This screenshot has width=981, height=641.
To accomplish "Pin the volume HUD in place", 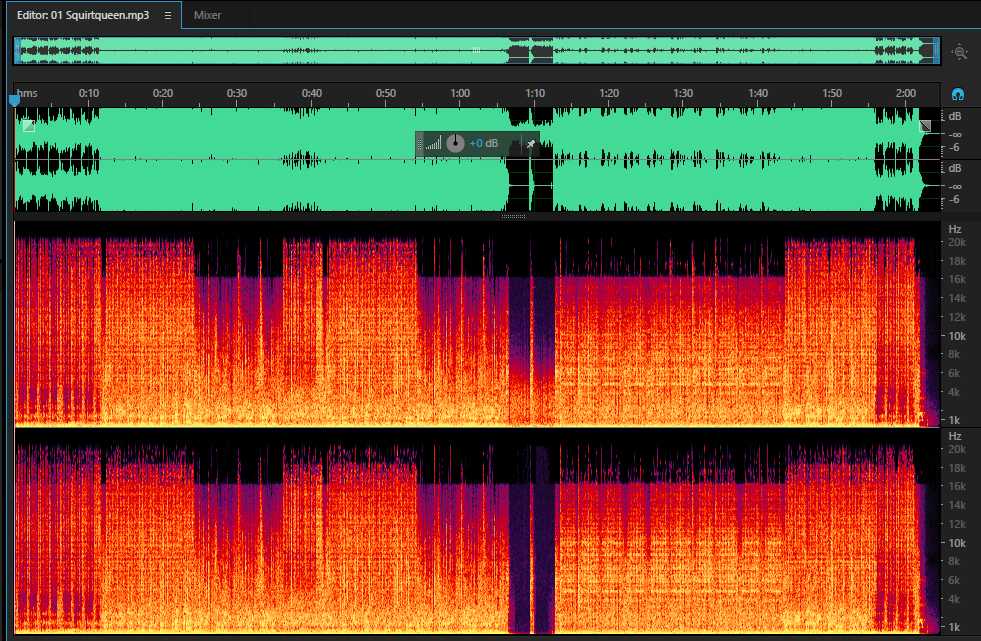I will [531, 144].
